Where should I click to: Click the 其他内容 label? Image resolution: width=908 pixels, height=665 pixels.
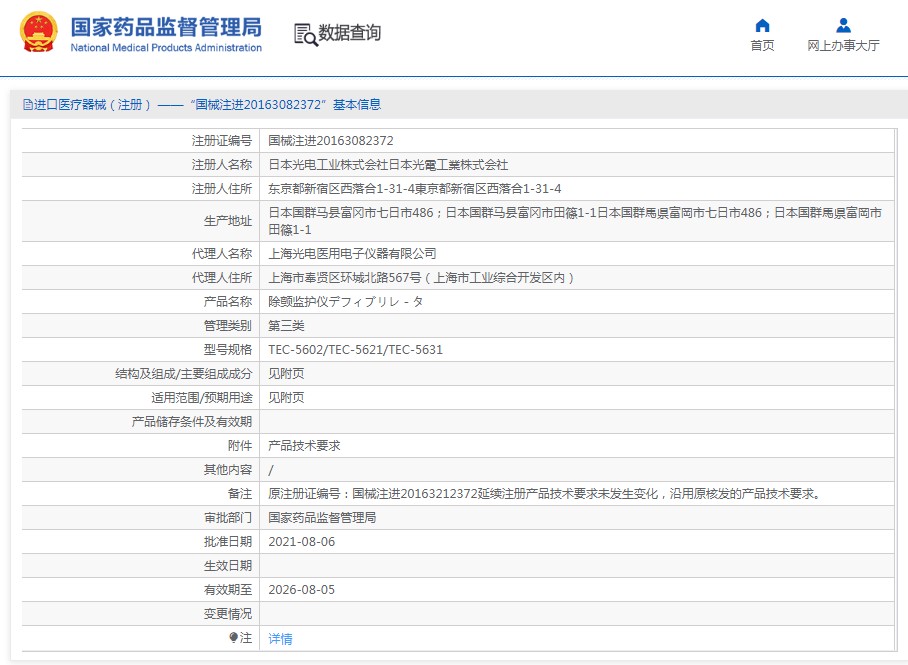tap(228, 470)
